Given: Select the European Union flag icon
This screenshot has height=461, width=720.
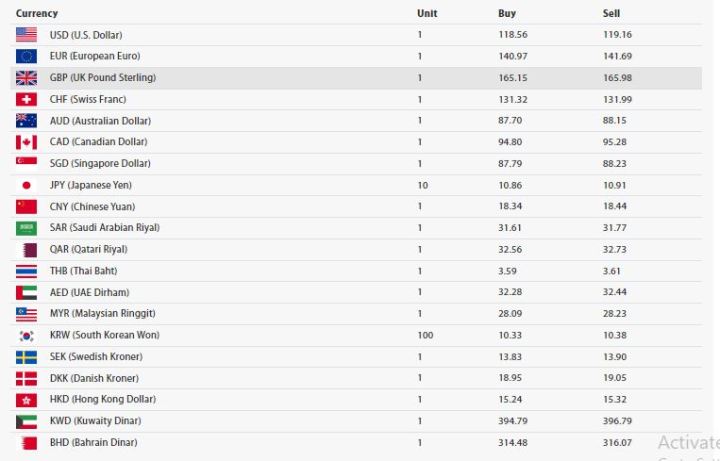Looking at the screenshot, I should click(x=26, y=56).
